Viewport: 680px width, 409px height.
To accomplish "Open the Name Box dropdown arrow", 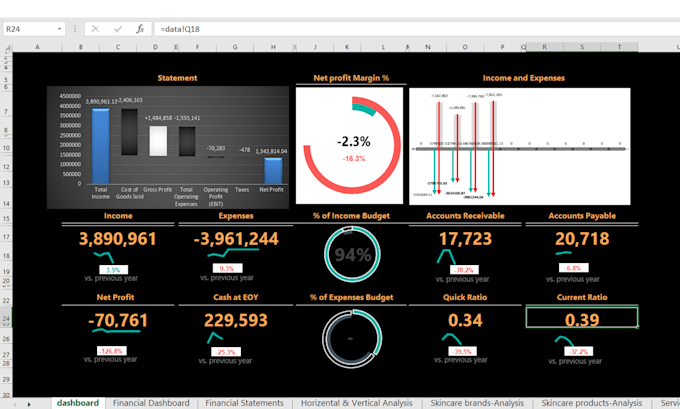I will click(59, 29).
